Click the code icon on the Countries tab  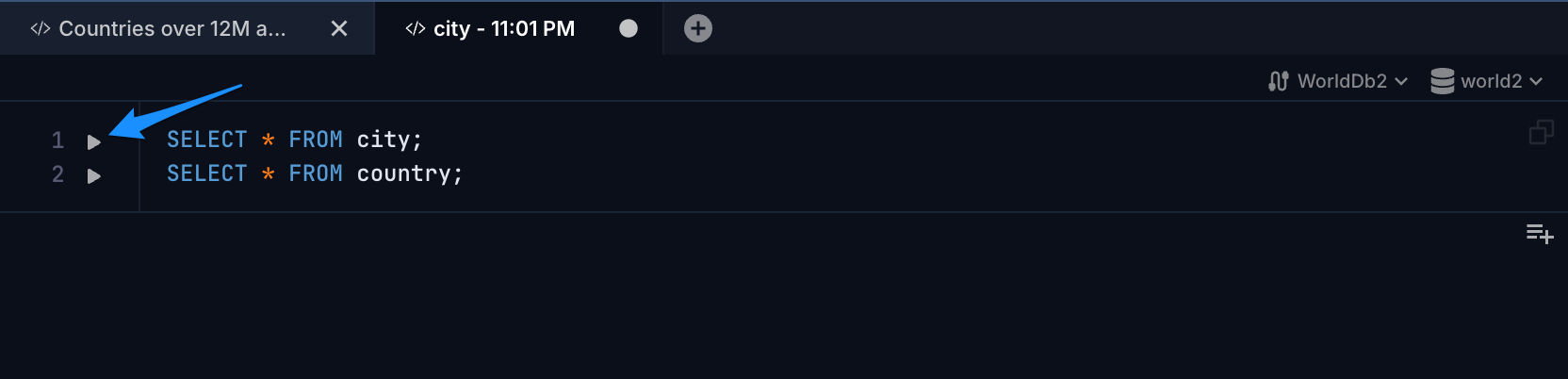pyautogui.click(x=41, y=28)
